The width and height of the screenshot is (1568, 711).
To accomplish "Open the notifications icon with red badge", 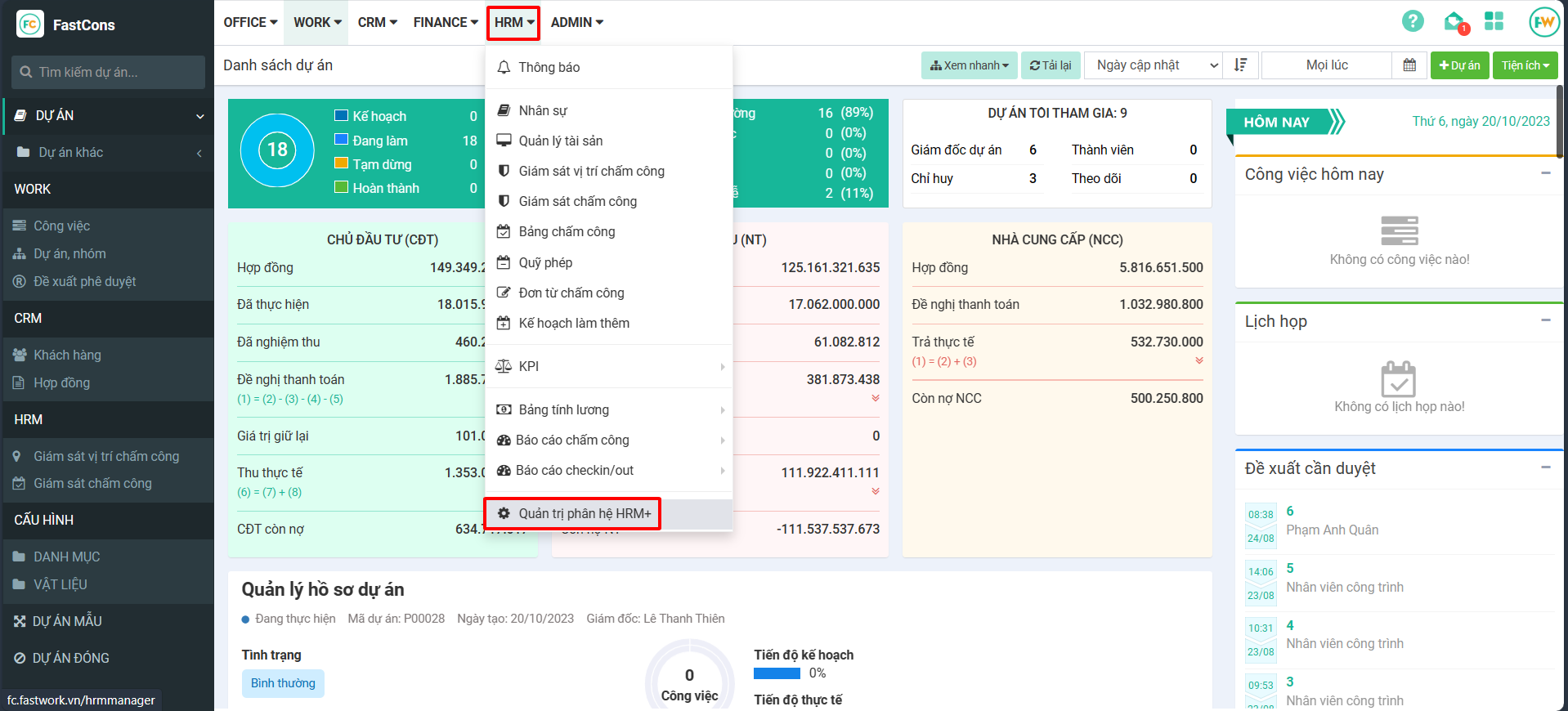I will [1454, 22].
